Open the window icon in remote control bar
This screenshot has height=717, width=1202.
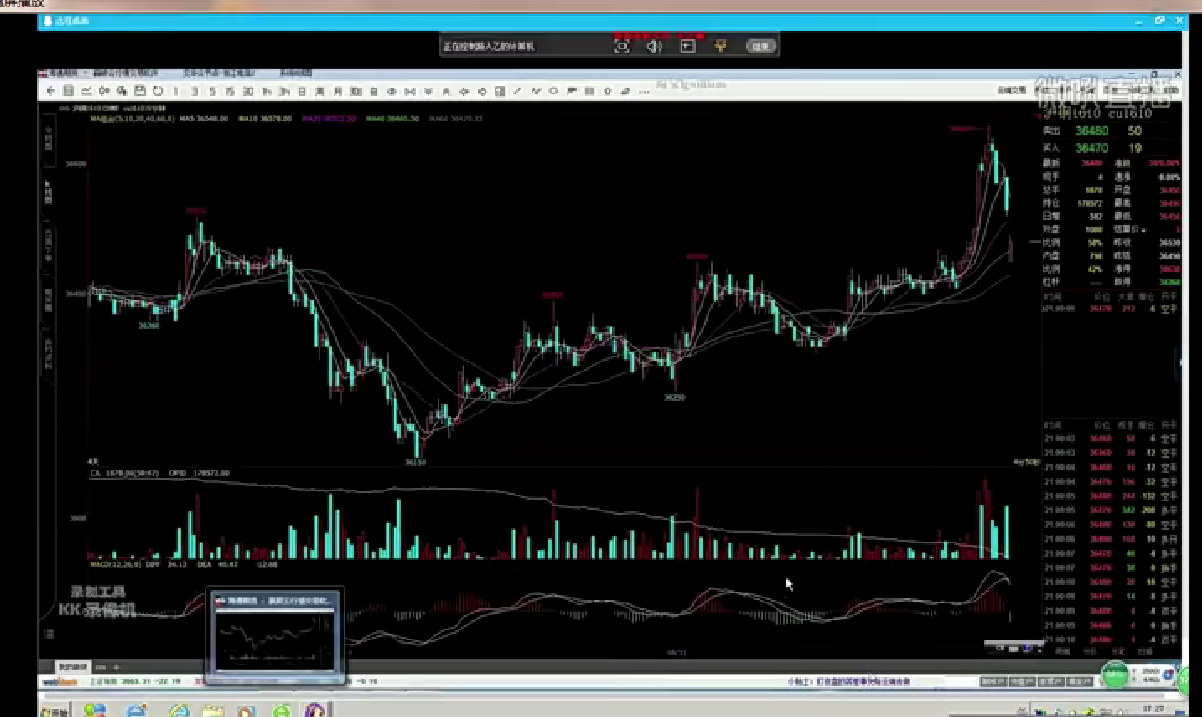[687, 46]
